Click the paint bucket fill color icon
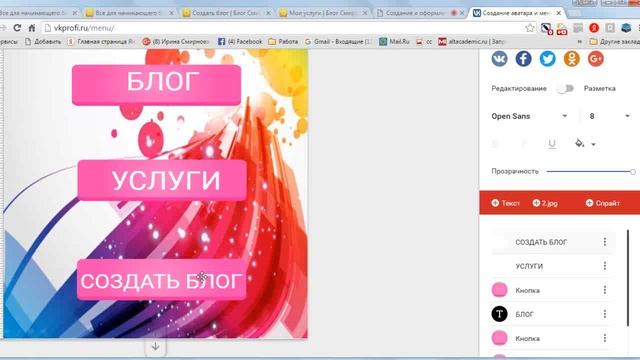The height and width of the screenshot is (360, 640). [579, 143]
